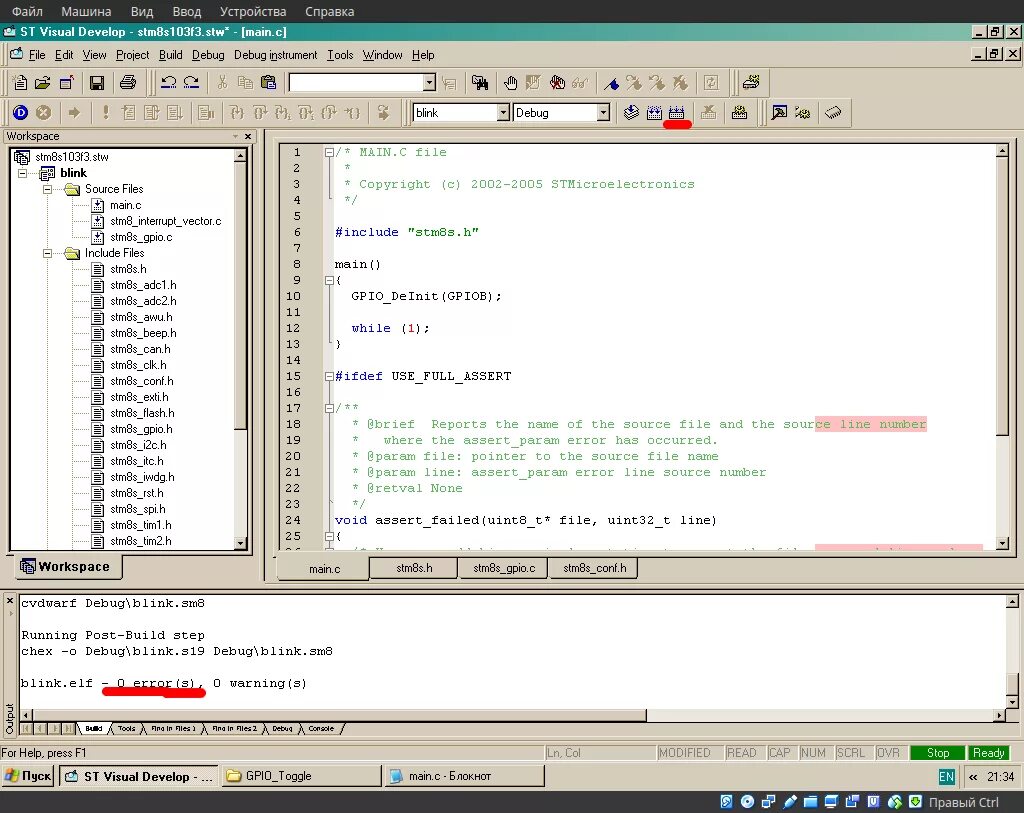Click the chip programmer icon at the toolbar's end

(833, 112)
